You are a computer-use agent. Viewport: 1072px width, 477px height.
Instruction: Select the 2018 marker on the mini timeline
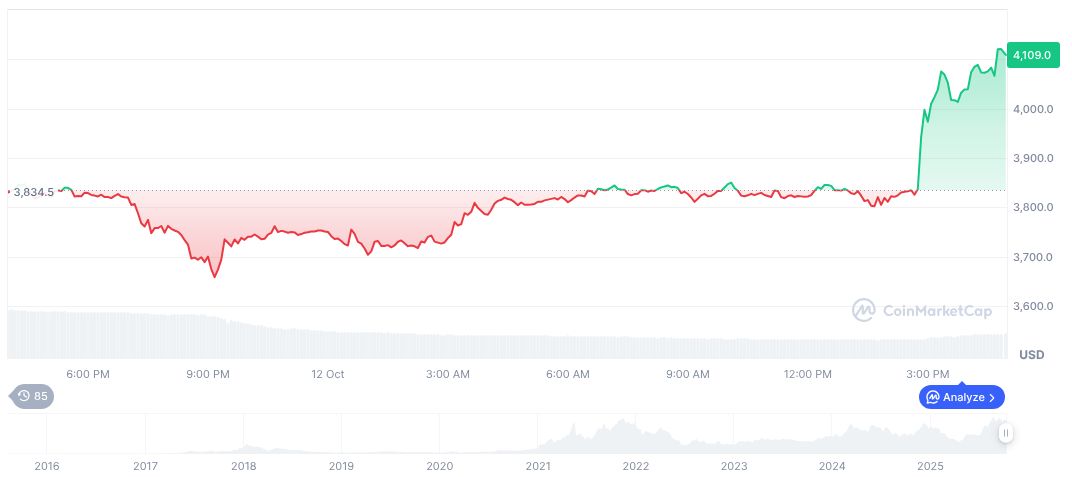(243, 466)
